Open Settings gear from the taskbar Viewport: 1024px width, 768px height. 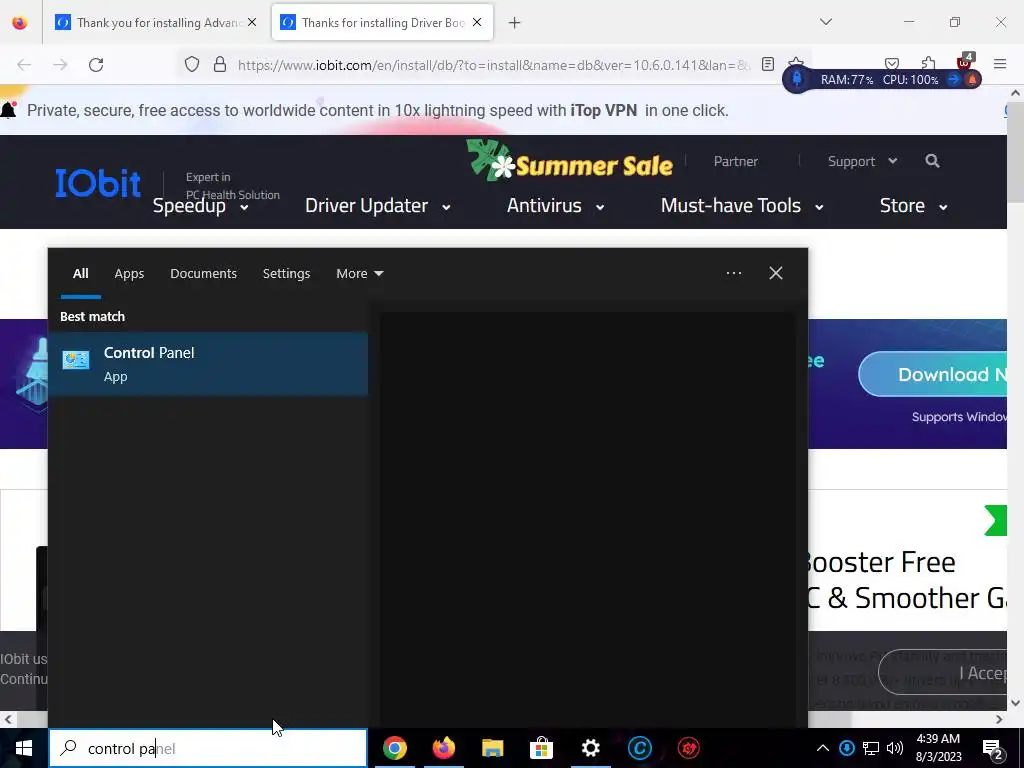tap(590, 748)
